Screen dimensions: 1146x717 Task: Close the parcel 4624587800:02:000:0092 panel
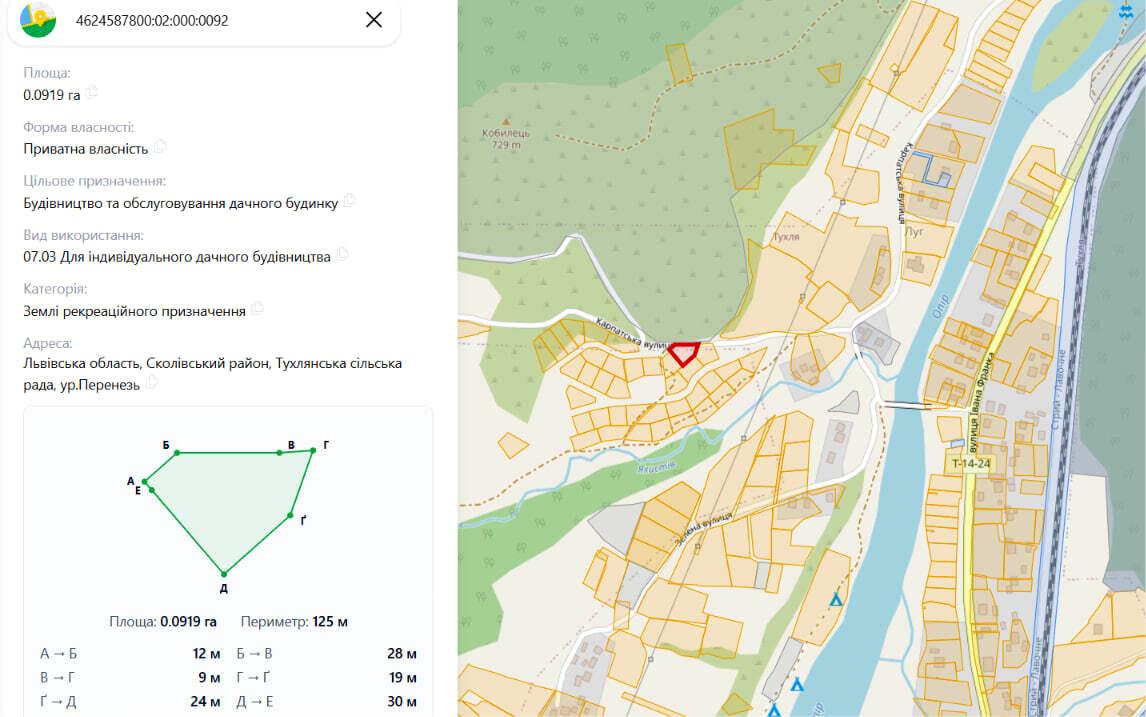point(373,20)
